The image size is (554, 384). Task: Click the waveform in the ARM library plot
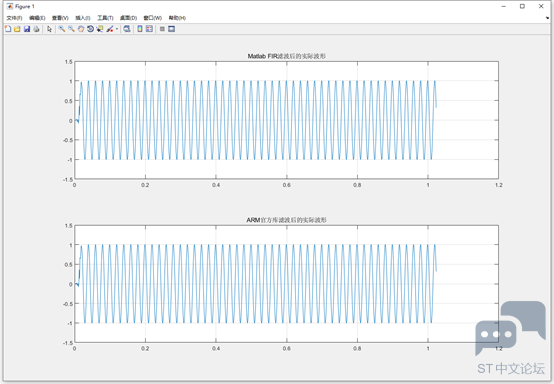pos(255,284)
